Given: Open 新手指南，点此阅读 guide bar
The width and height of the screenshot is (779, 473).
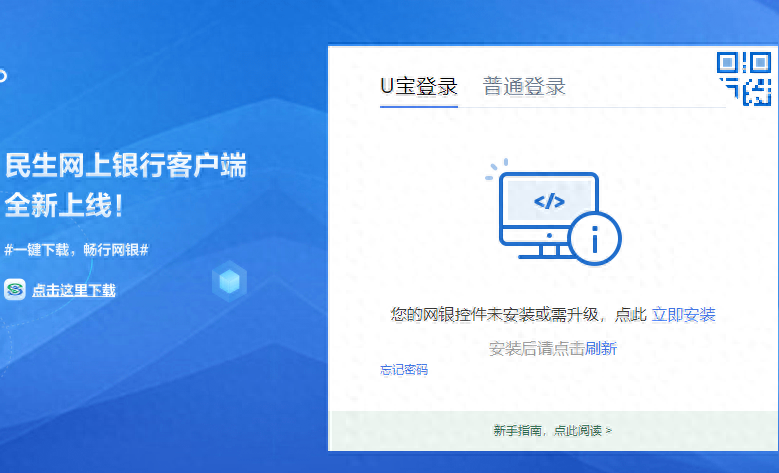Looking at the screenshot, I should pos(552,430).
